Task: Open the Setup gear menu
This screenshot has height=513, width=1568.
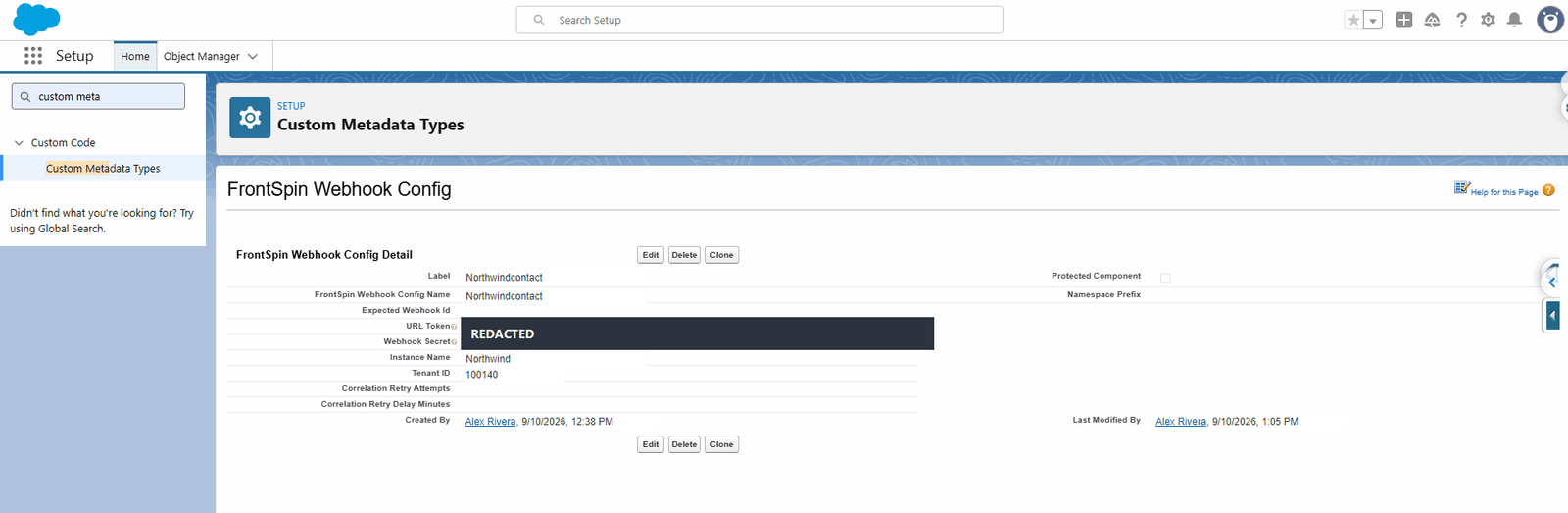Action: (1488, 20)
